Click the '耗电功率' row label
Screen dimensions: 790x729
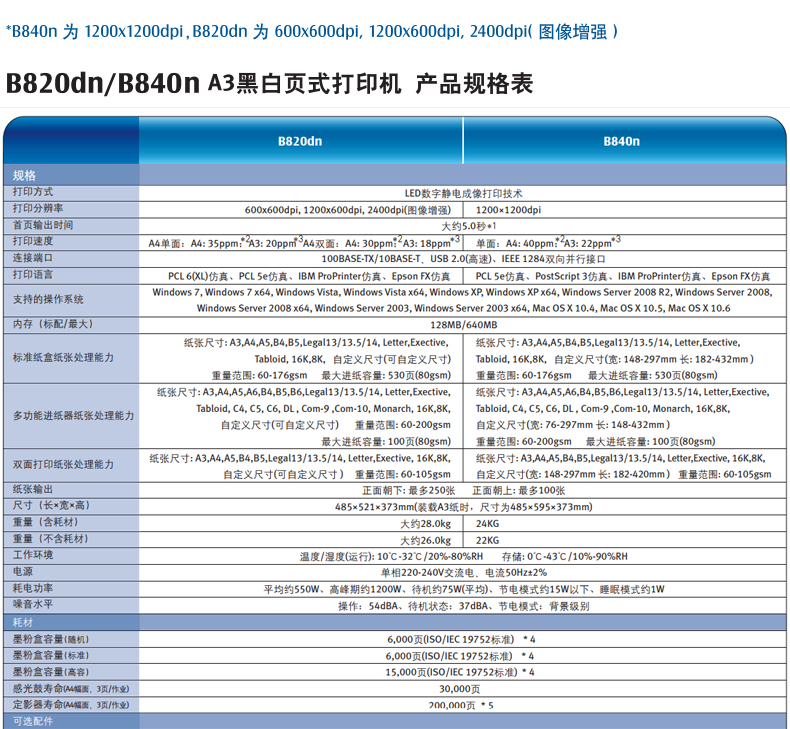(33, 588)
